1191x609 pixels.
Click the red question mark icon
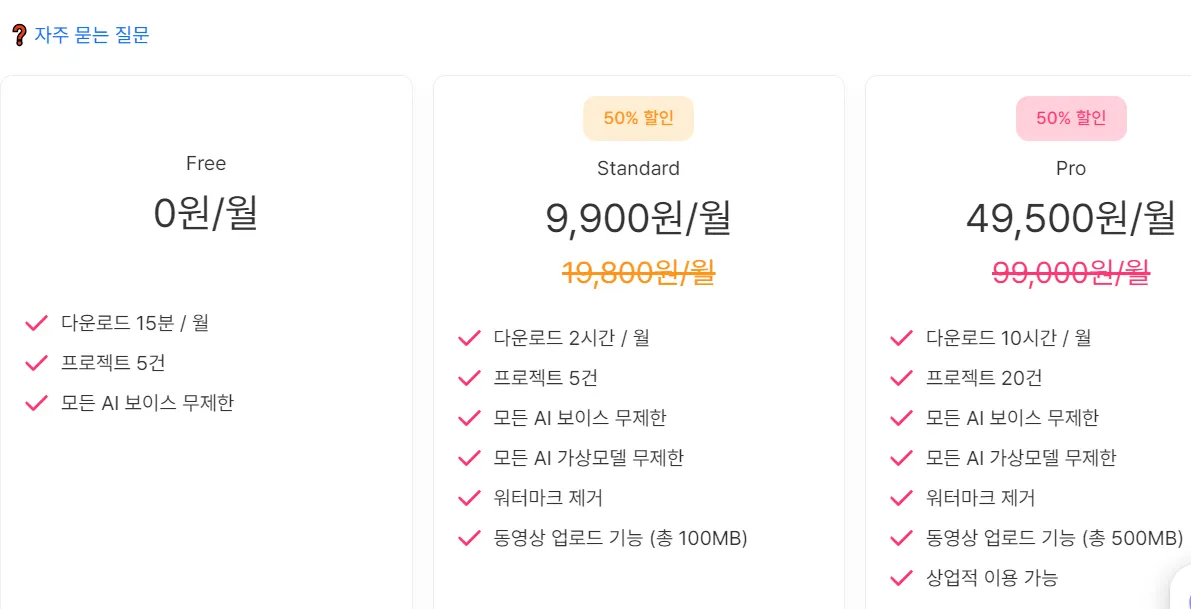(x=19, y=36)
